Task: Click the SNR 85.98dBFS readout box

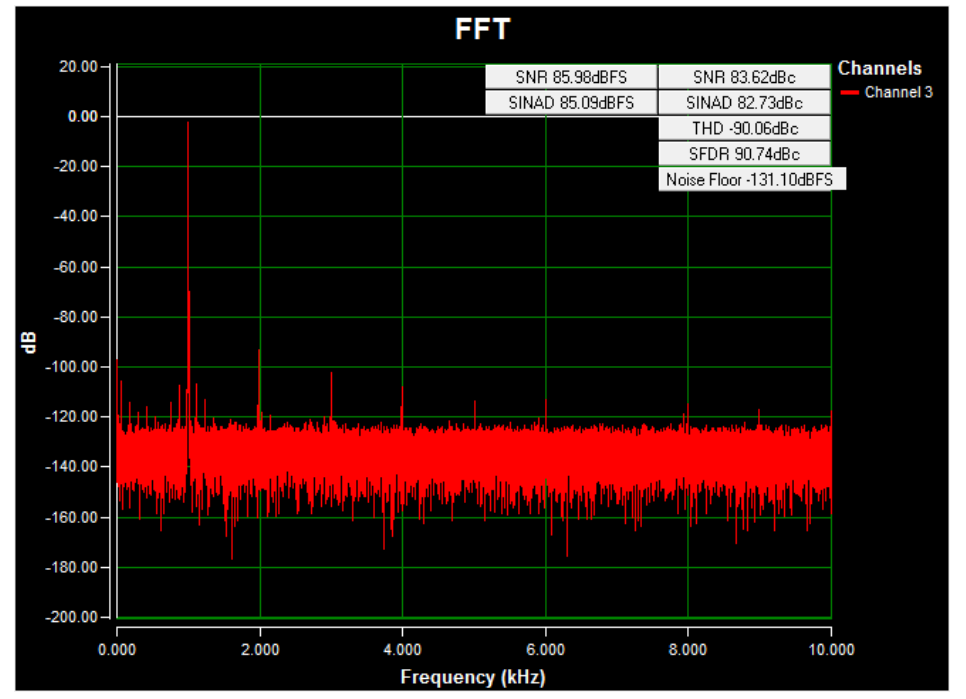Action: (571, 77)
